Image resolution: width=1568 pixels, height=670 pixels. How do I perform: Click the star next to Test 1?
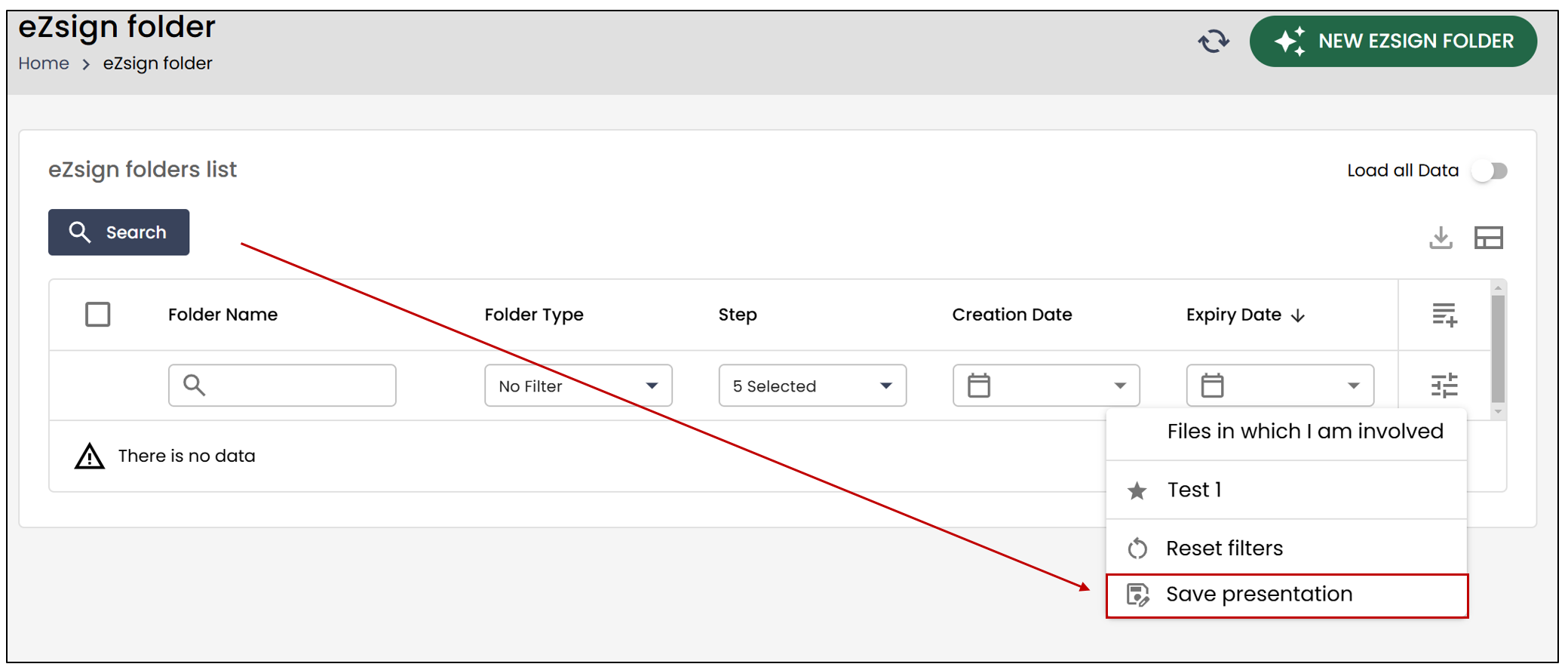(x=1137, y=491)
